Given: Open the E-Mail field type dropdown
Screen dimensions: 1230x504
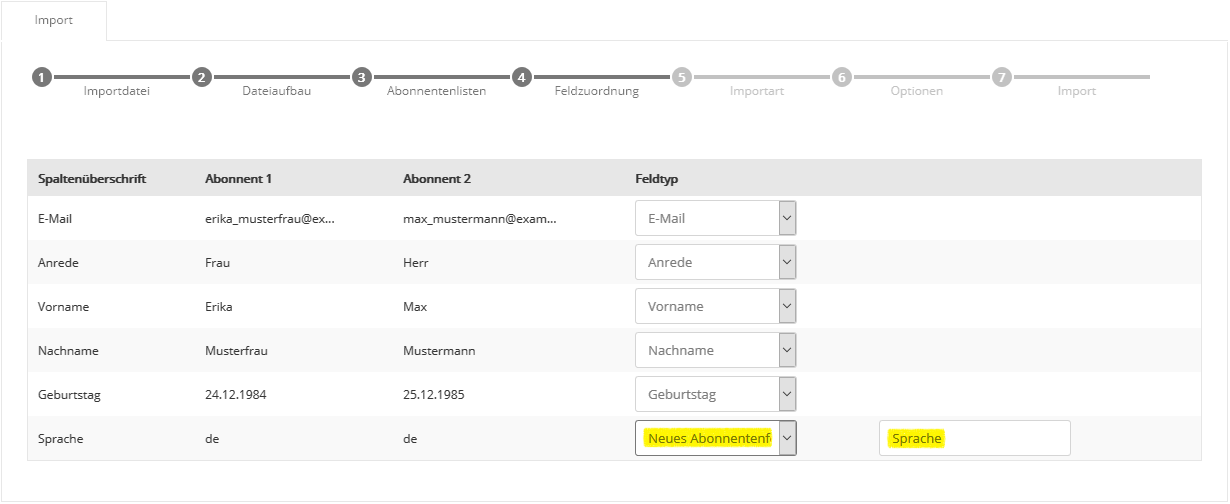Looking at the screenshot, I should [715, 218].
